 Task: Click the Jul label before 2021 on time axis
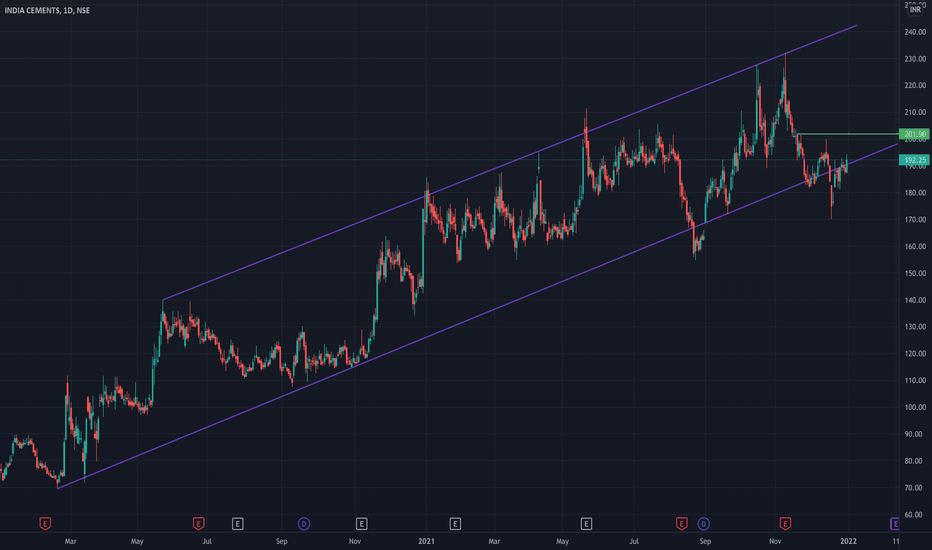tap(207, 541)
